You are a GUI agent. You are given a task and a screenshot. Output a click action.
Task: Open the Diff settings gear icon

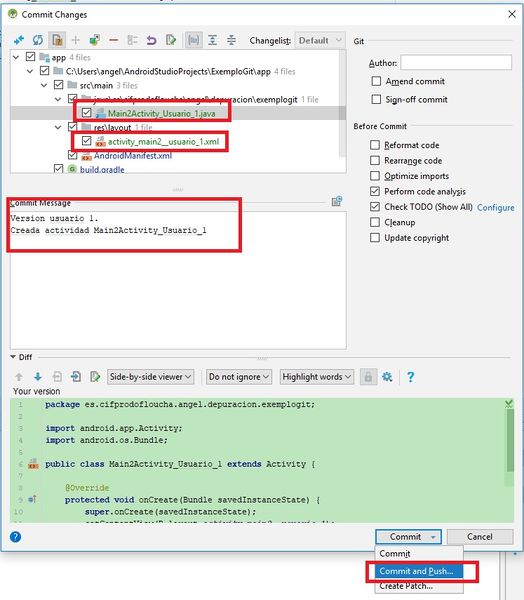click(387, 377)
